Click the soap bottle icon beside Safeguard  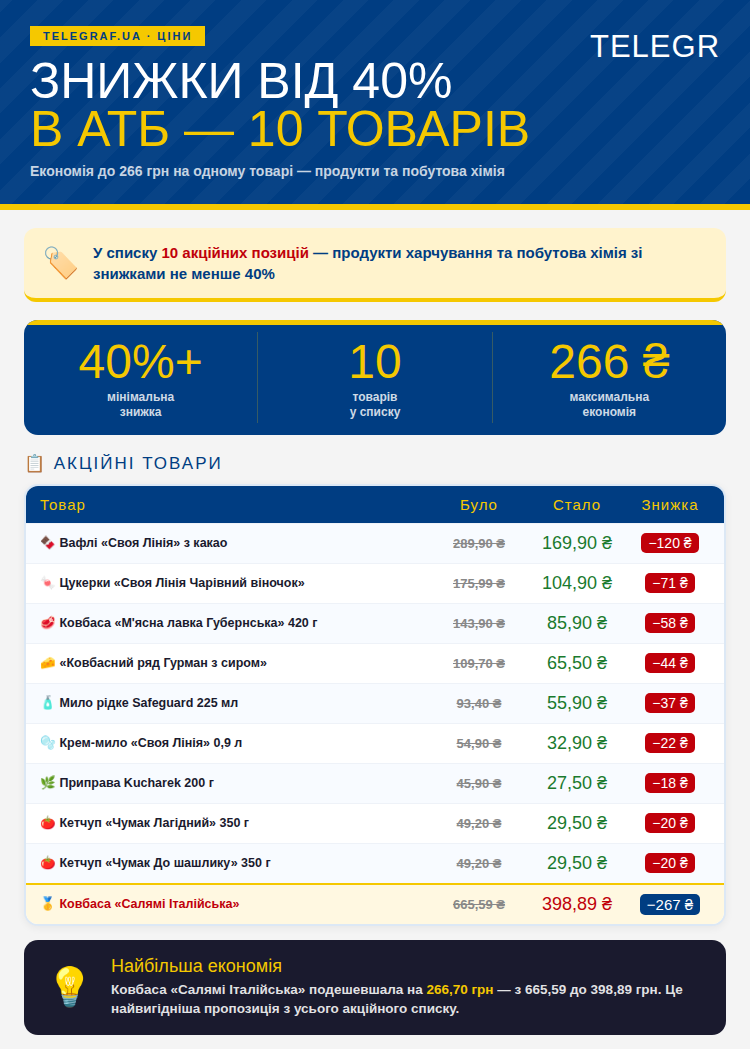[47, 703]
